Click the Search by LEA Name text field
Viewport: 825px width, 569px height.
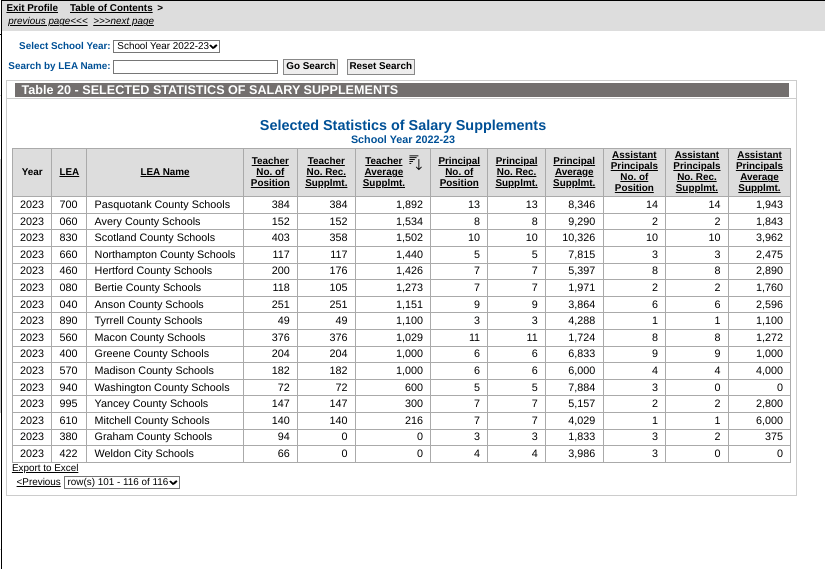coord(195,67)
